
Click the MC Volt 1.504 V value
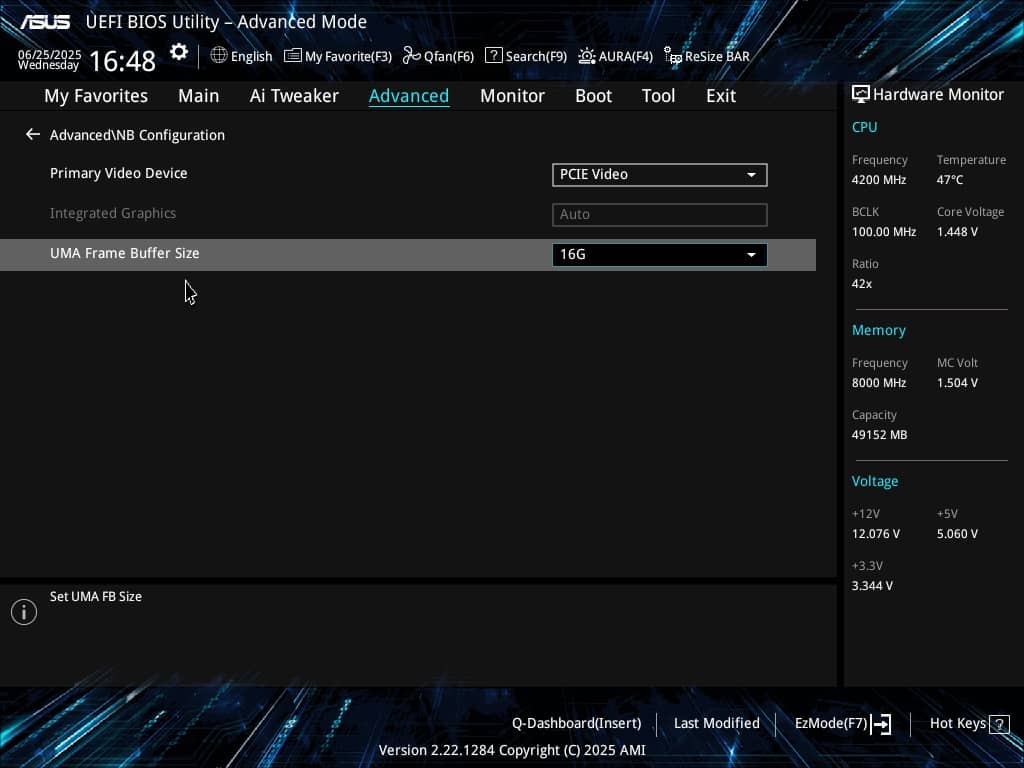tap(957, 383)
